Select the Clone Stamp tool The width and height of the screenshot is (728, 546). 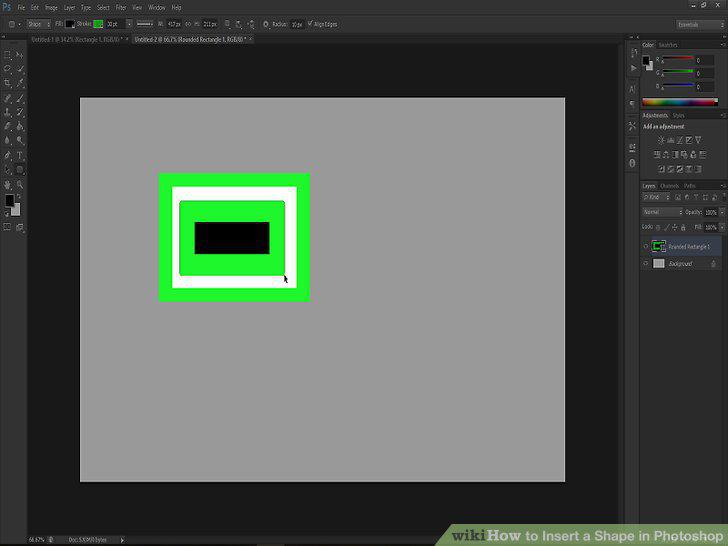point(7,112)
